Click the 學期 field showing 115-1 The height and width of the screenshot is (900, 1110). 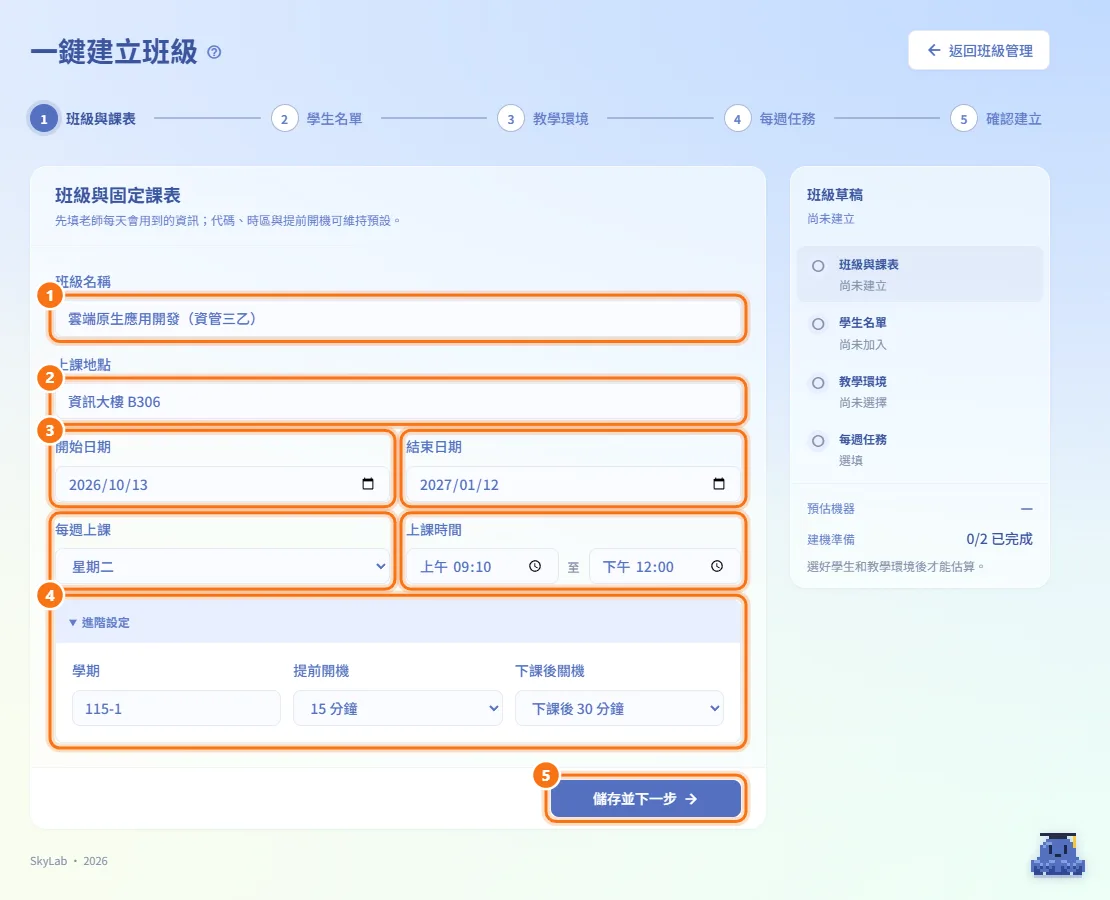[x=176, y=708]
